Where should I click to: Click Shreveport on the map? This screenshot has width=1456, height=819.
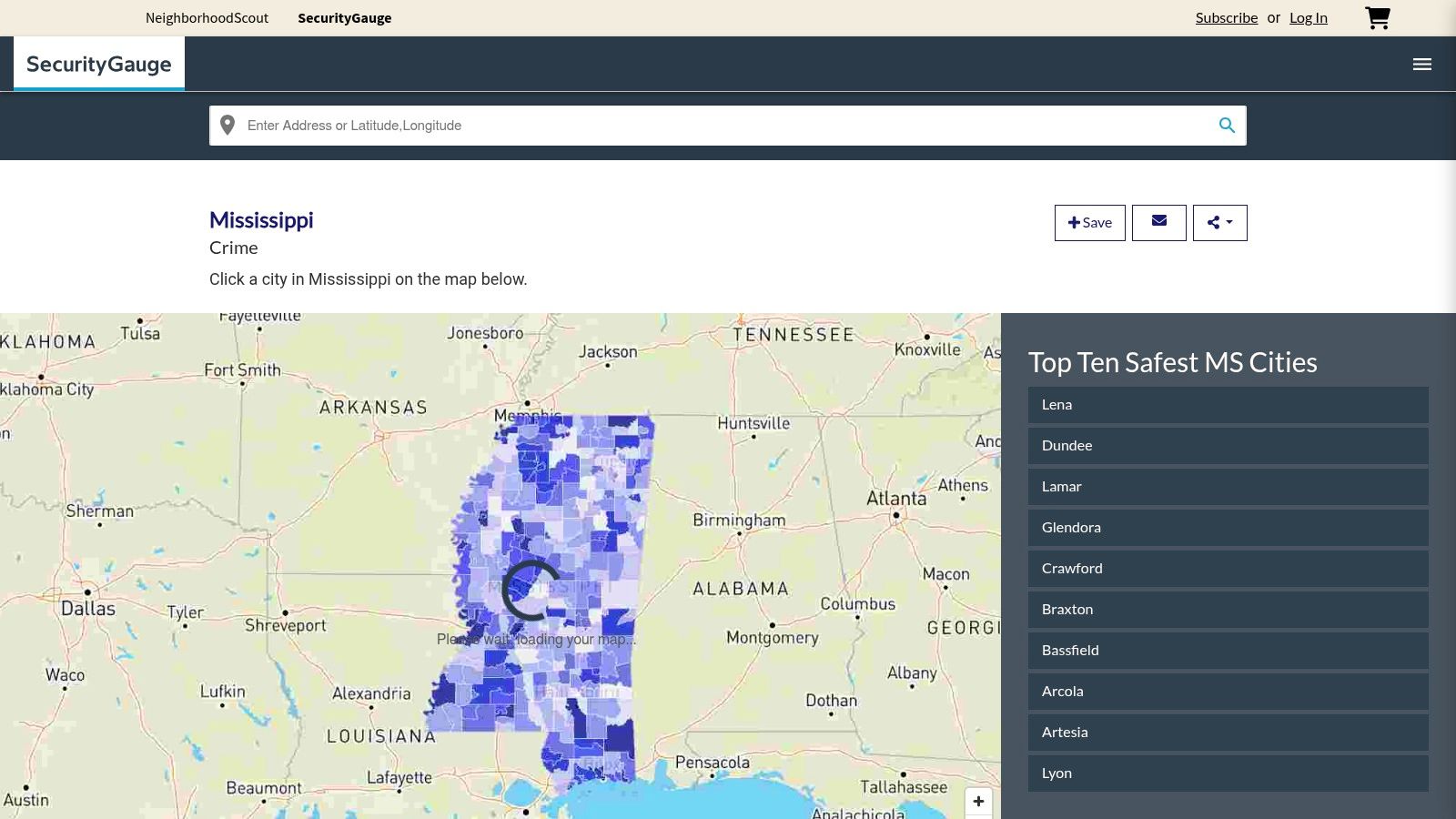point(285,625)
